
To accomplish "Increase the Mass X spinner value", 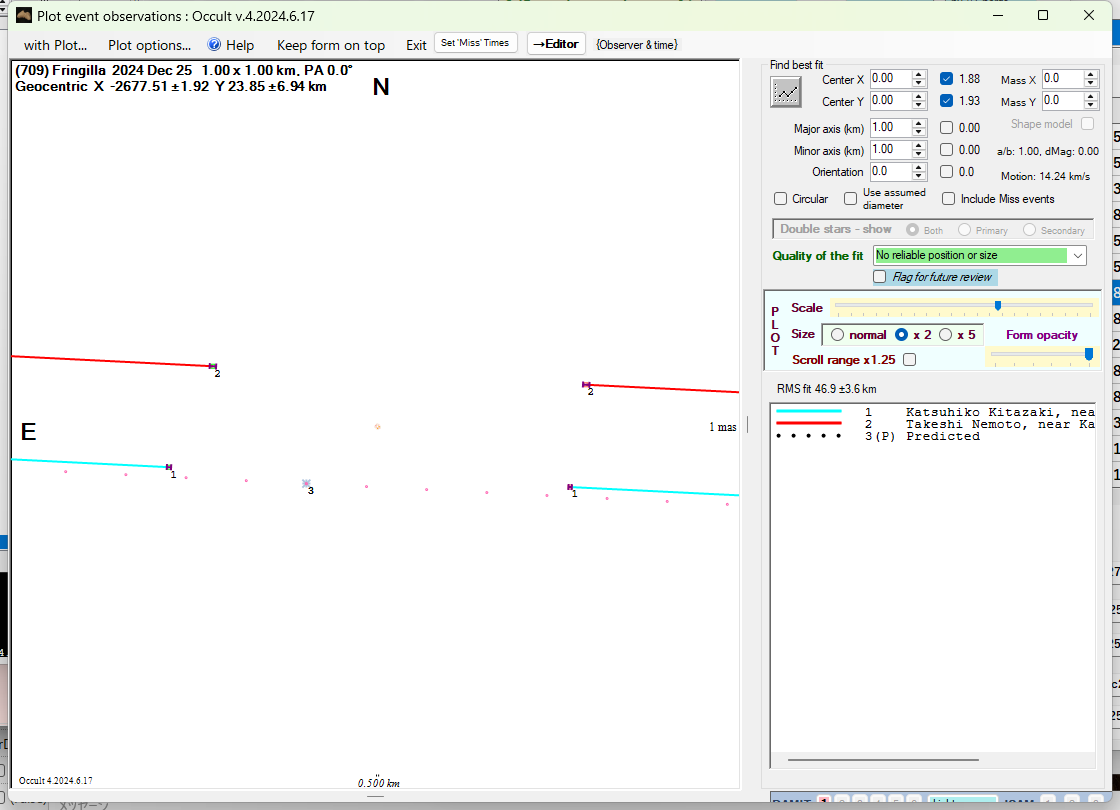I will [x=1092, y=74].
